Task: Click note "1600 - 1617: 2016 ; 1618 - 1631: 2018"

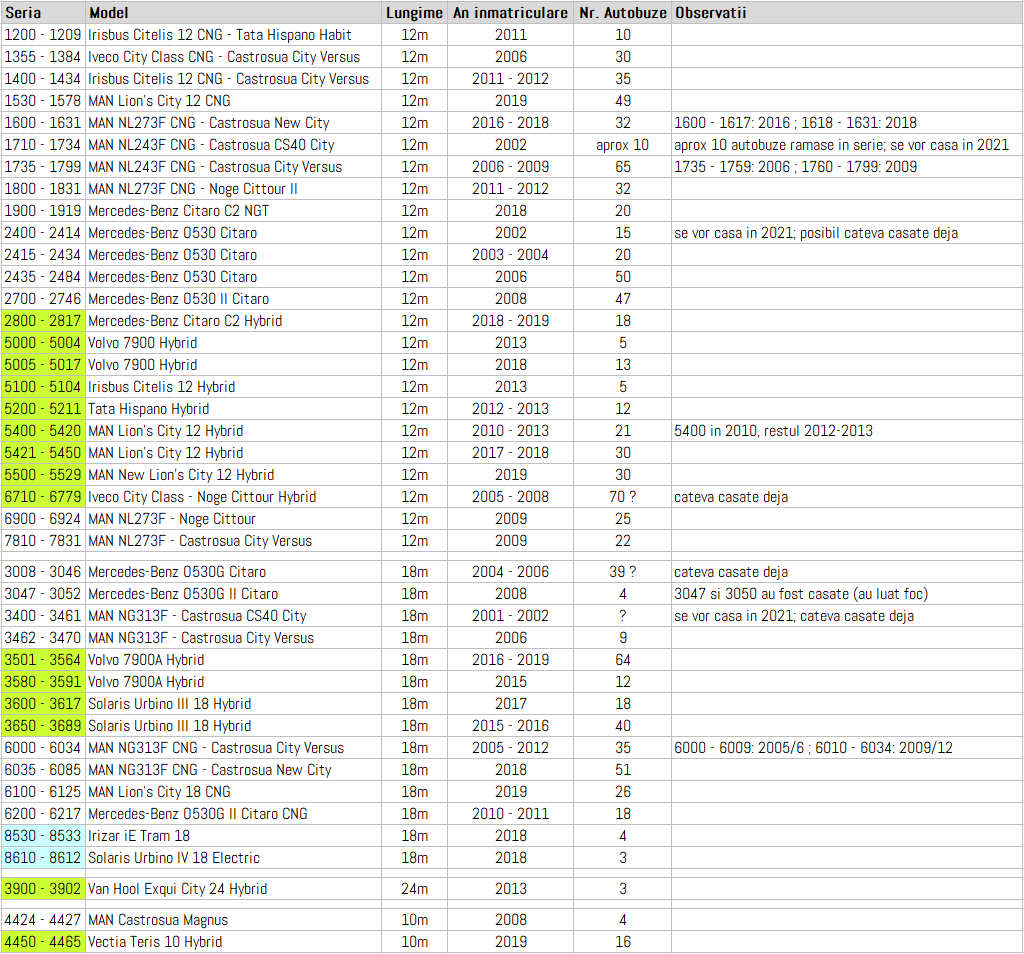Action: pos(795,123)
